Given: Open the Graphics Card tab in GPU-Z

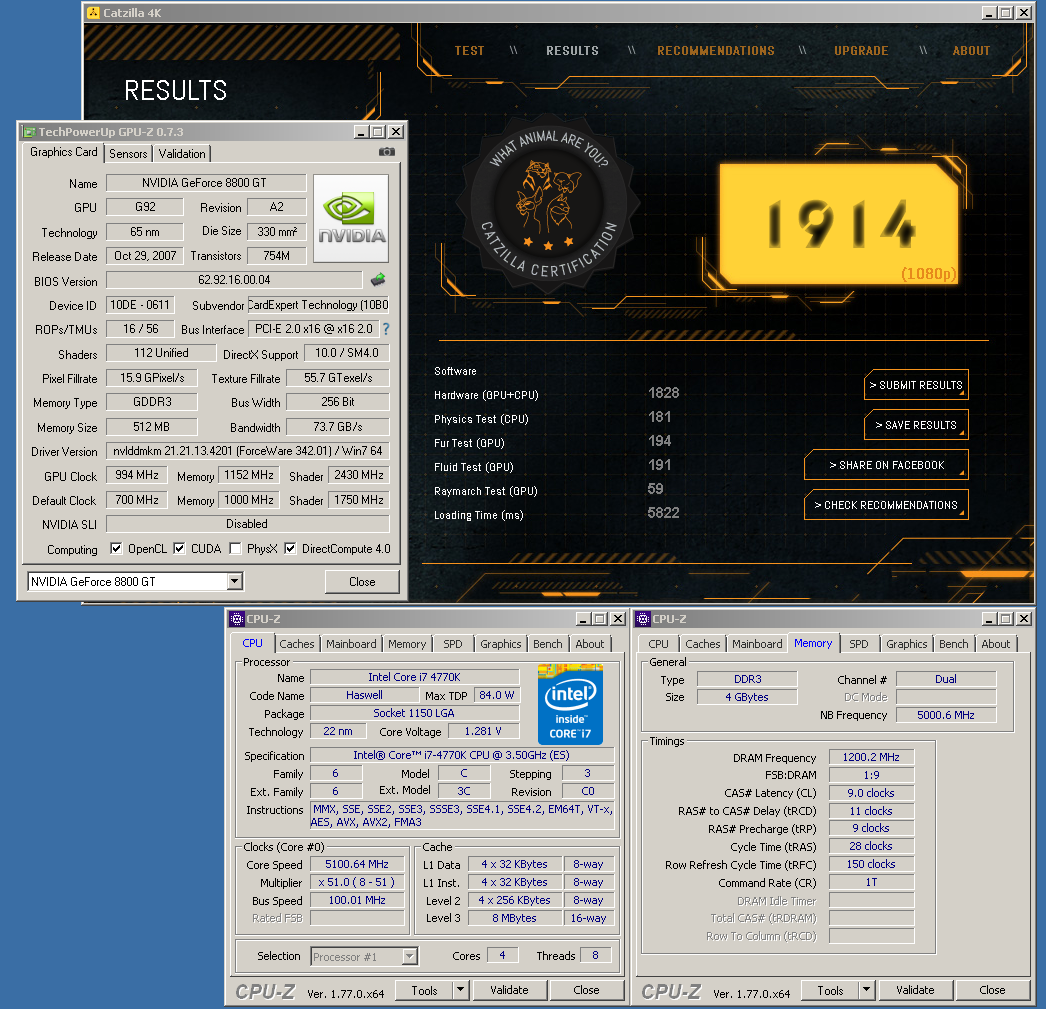Looking at the screenshot, I should click(x=63, y=152).
